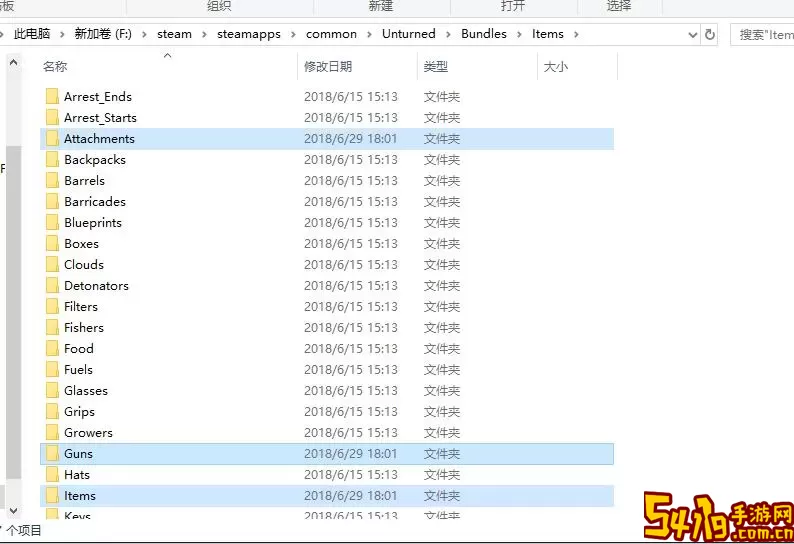Select the Guns row modified date 2018/6/29 18:01

[350, 454]
